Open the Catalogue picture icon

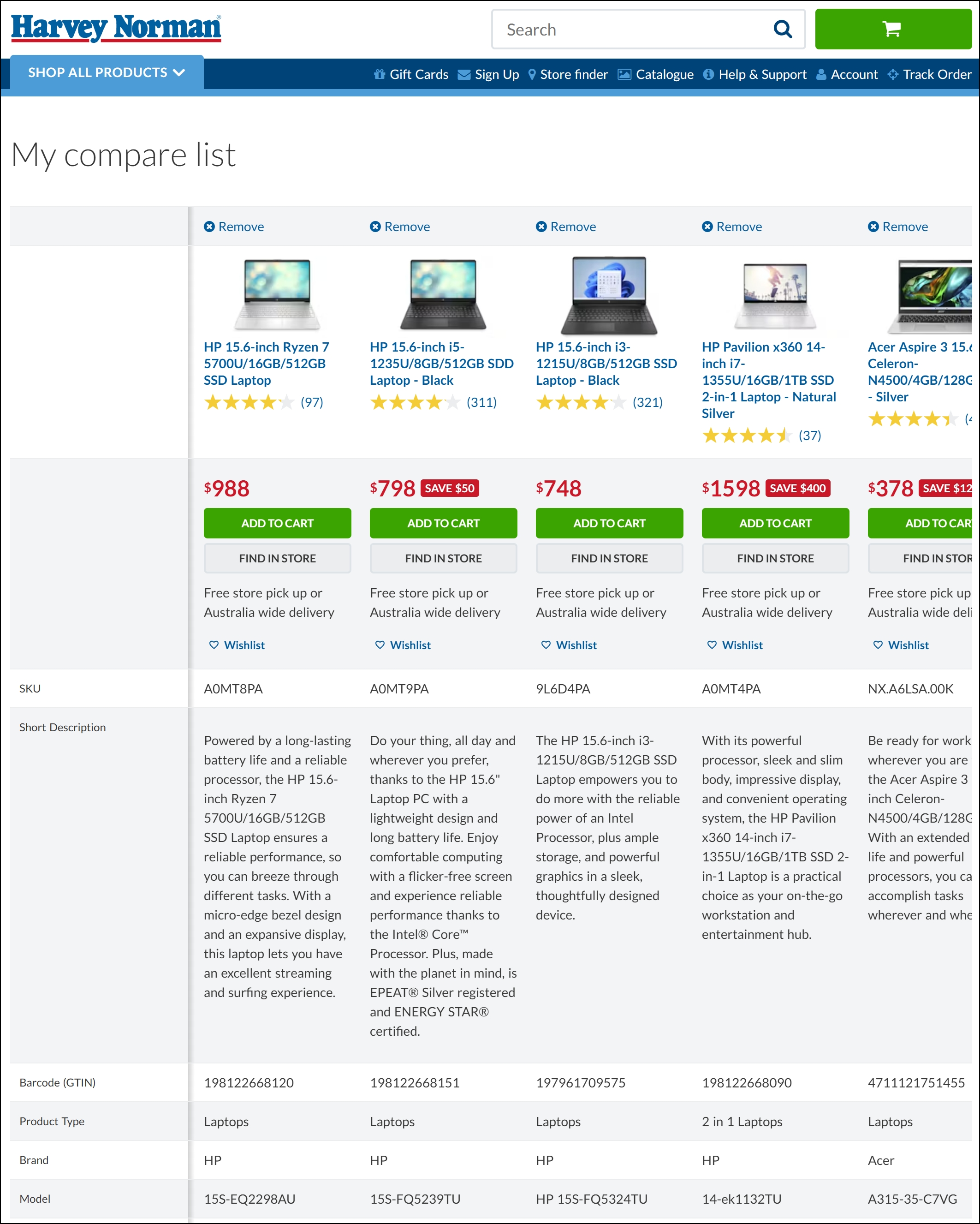(x=624, y=74)
